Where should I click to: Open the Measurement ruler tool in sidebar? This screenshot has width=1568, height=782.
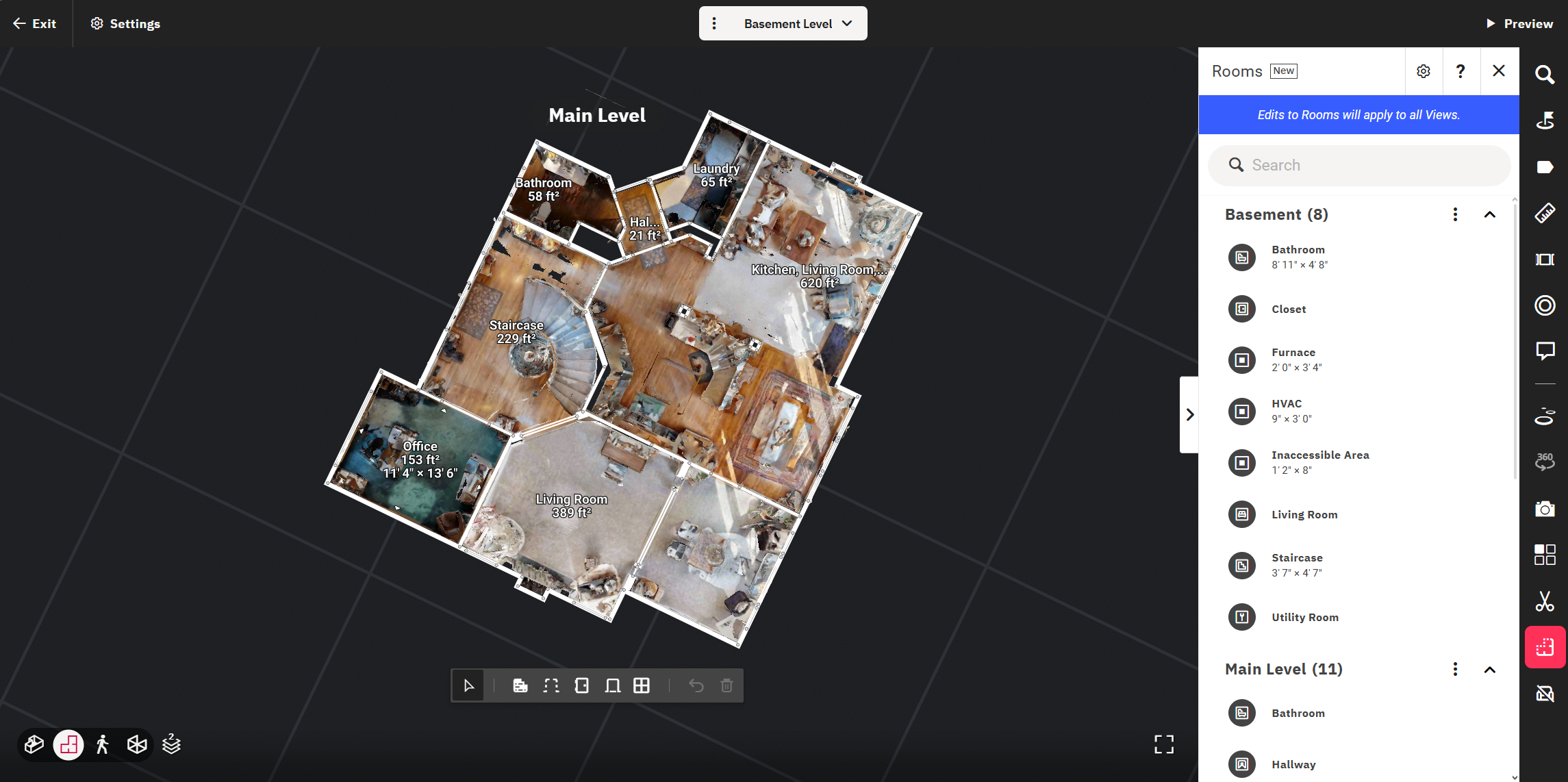pyautogui.click(x=1545, y=213)
